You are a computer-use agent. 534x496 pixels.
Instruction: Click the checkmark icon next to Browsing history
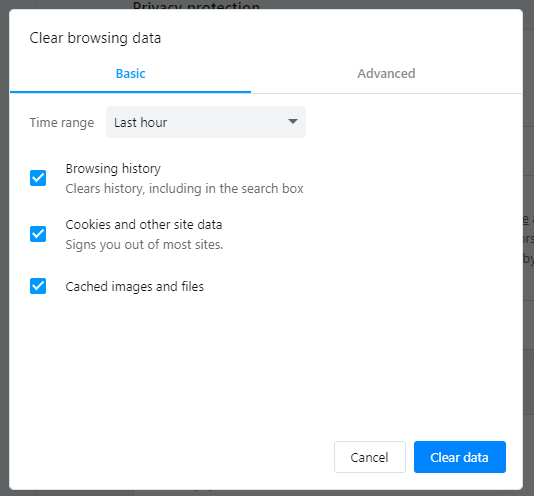38,178
